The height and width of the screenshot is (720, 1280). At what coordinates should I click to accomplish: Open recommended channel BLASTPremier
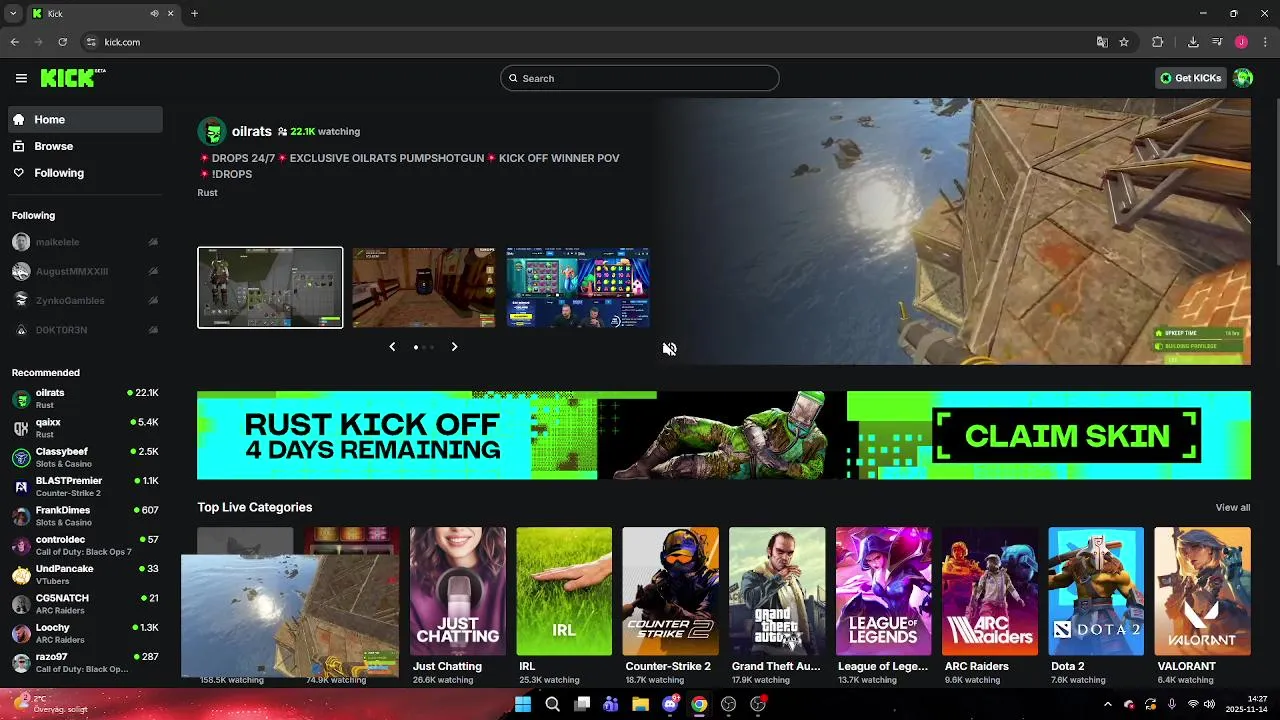point(85,486)
